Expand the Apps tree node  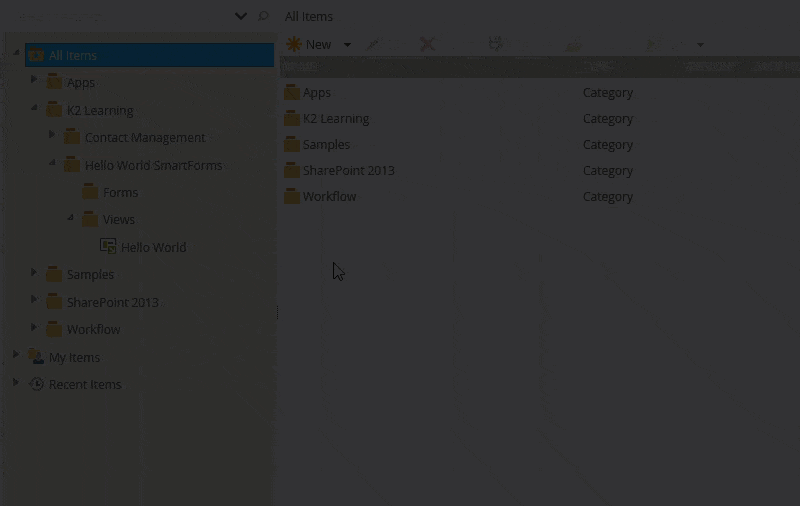tap(34, 80)
